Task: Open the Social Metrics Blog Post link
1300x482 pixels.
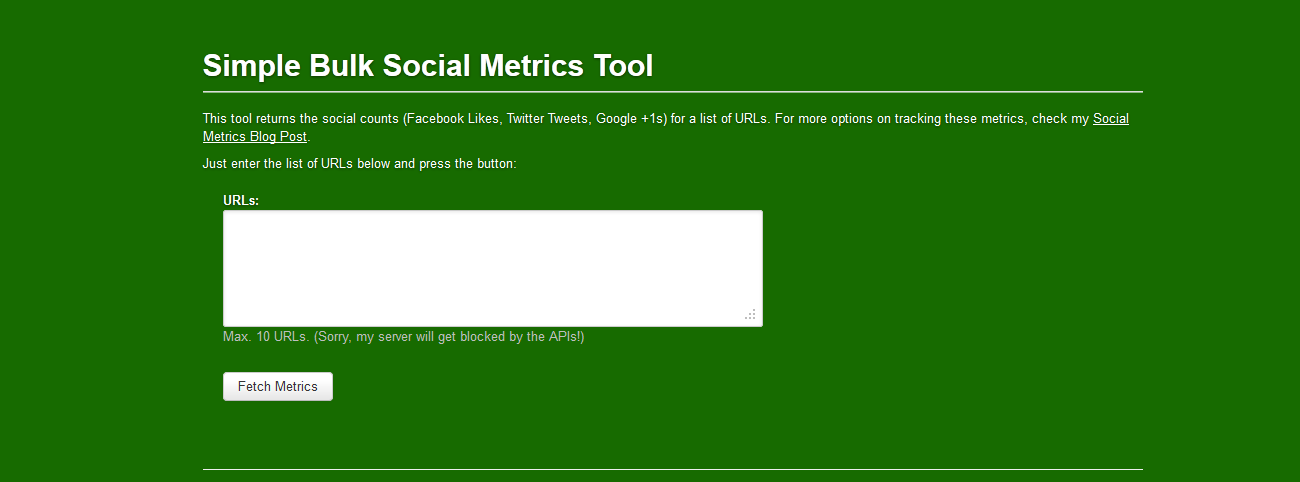Action: 1110,119
